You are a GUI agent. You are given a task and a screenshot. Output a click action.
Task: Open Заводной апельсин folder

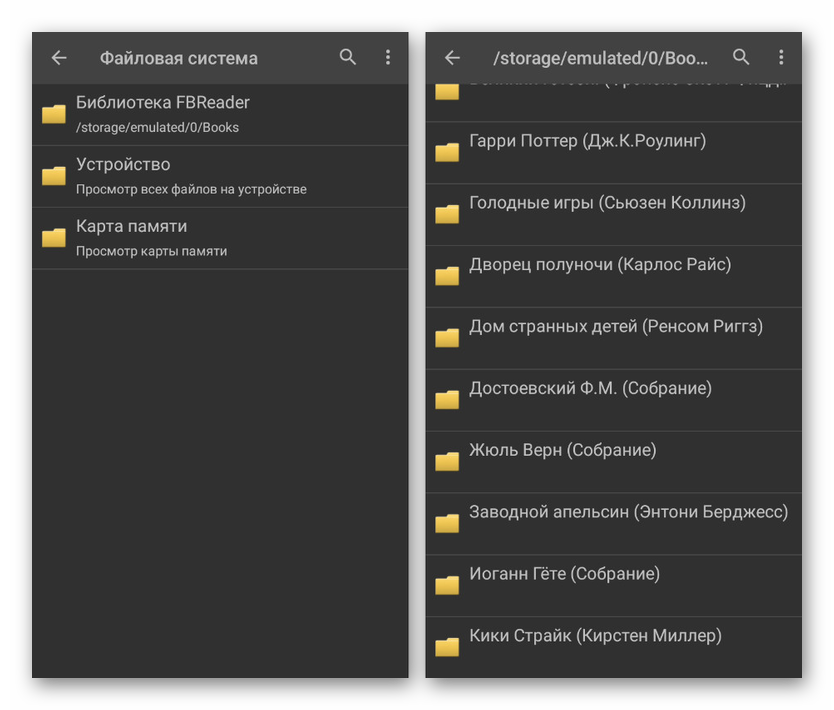(628, 512)
